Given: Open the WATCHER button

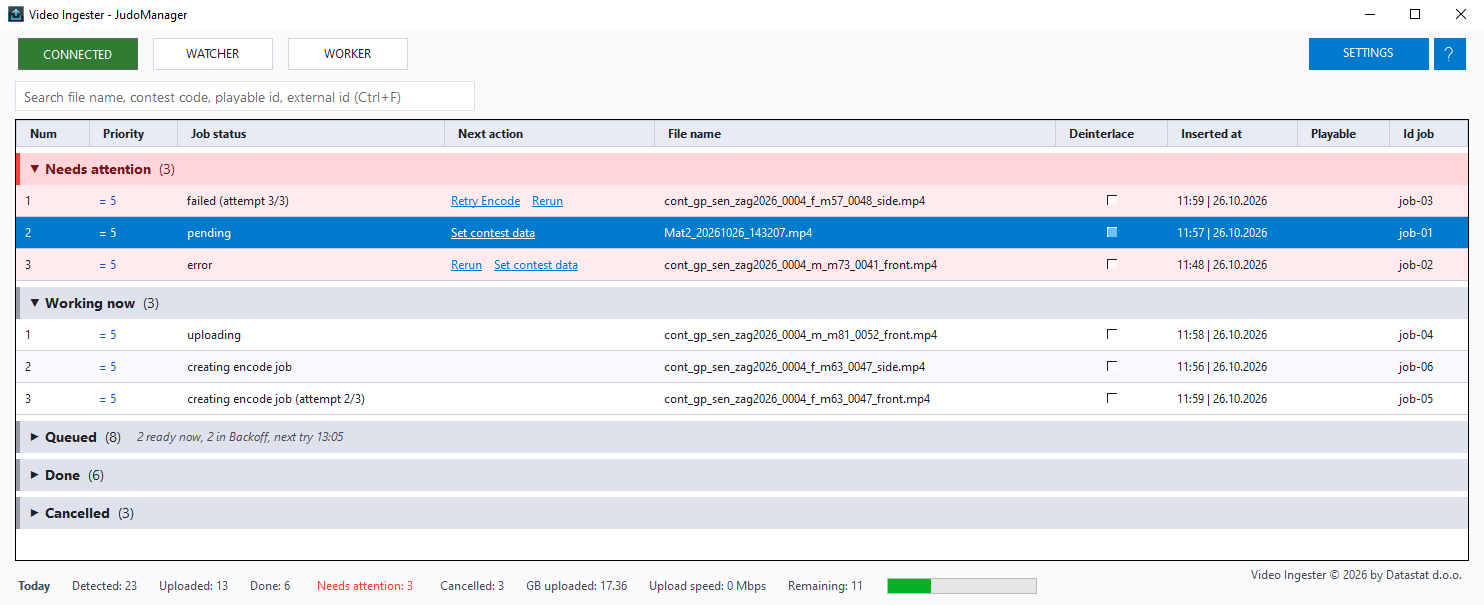Looking at the screenshot, I should pyautogui.click(x=213, y=54).
